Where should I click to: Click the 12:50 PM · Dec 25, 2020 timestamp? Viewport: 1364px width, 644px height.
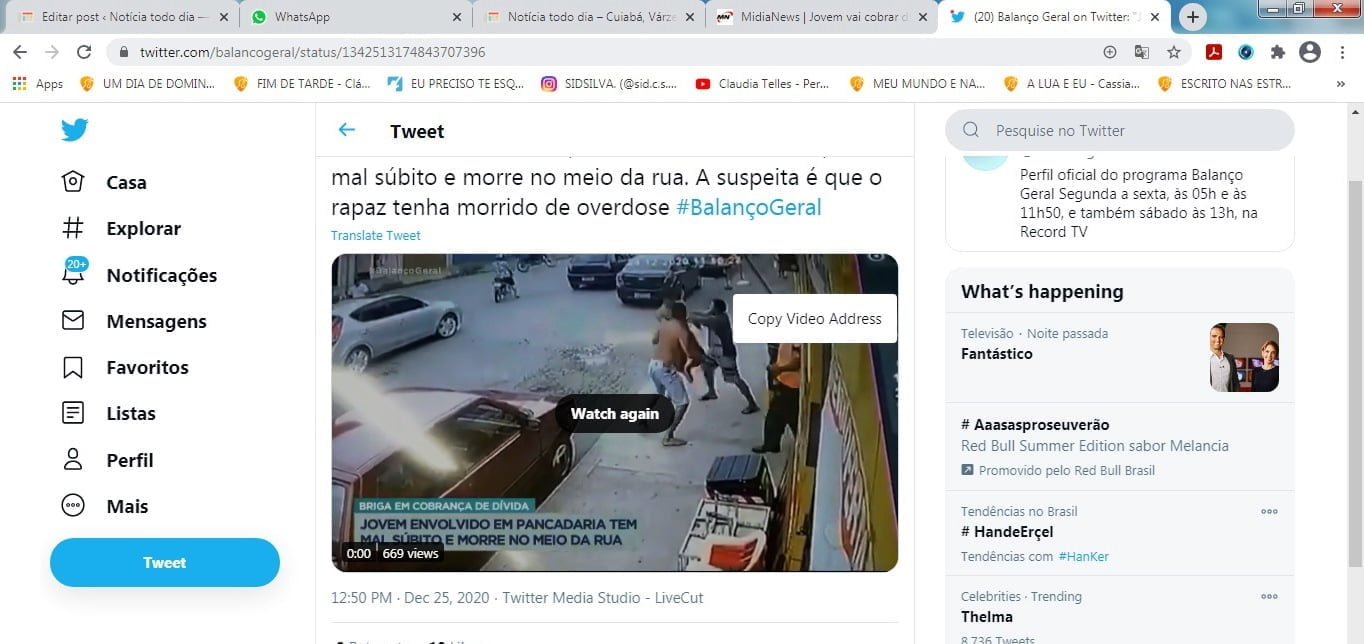(411, 598)
